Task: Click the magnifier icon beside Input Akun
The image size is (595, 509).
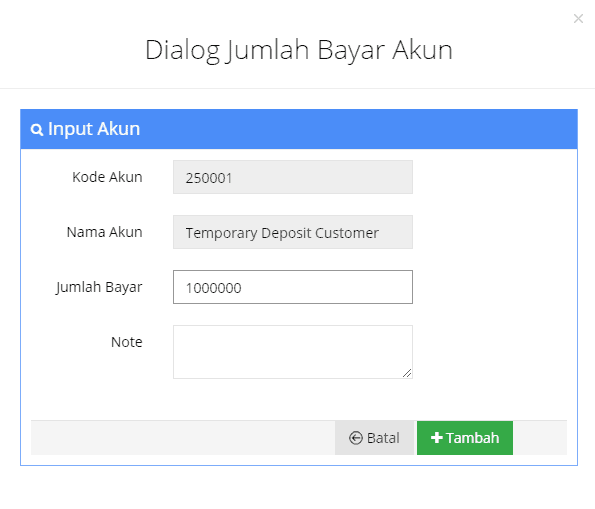Action: (37, 130)
